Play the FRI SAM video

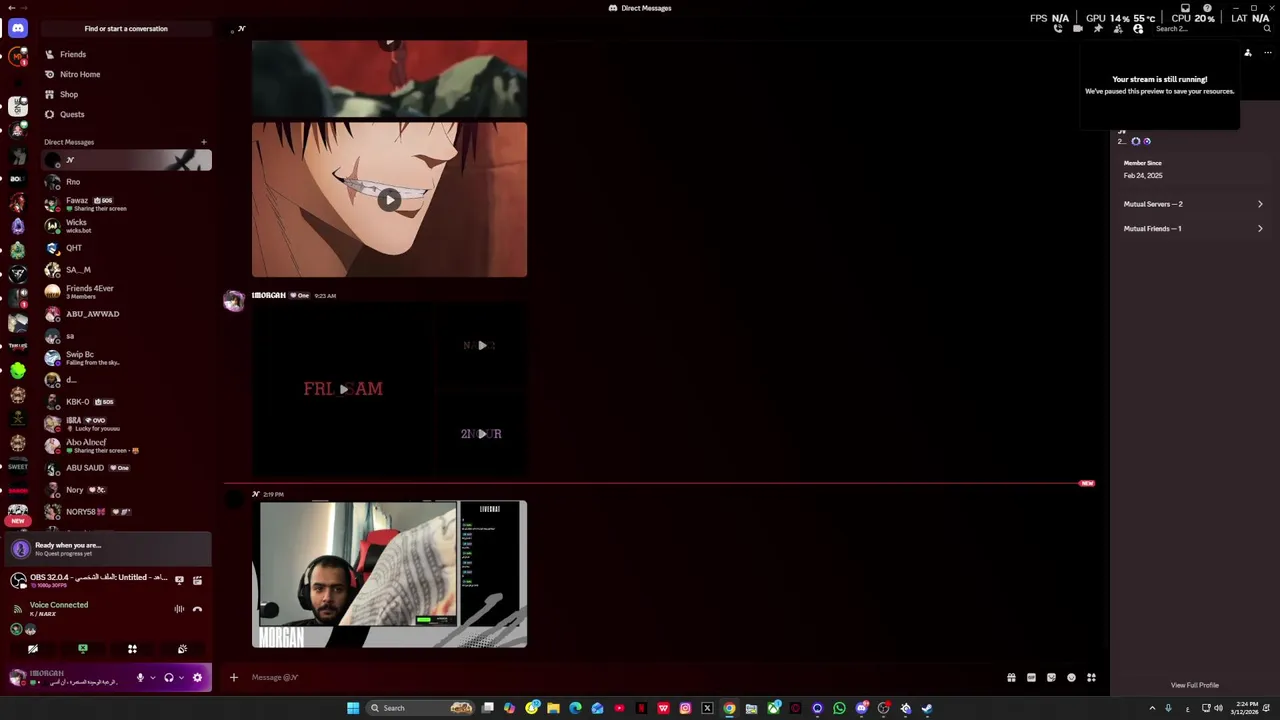click(x=343, y=389)
